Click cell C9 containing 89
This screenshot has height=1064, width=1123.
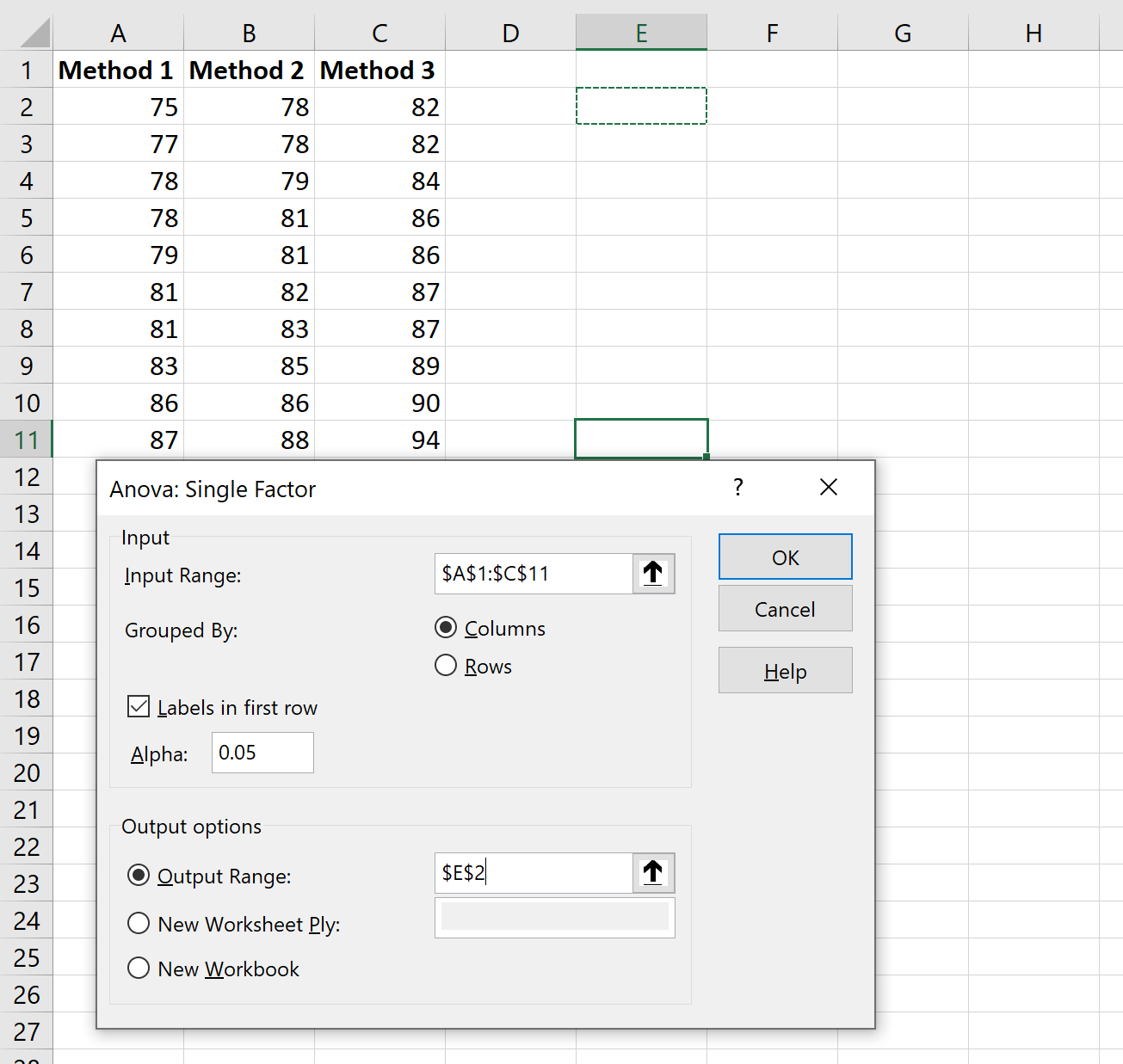tap(380, 366)
